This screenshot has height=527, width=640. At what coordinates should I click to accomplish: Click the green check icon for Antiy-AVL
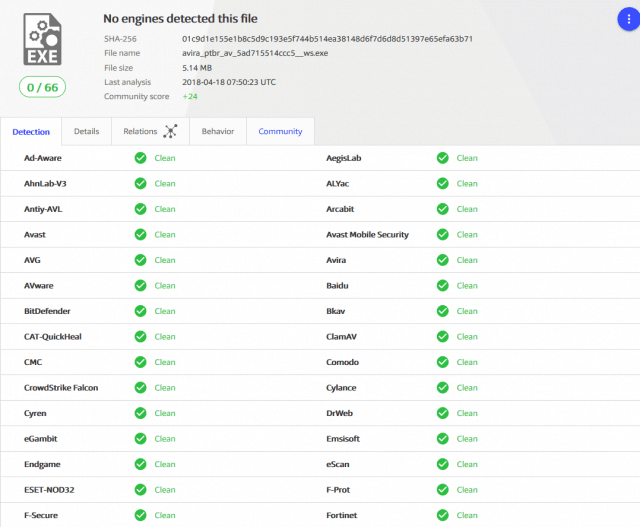pyautogui.click(x=140, y=209)
